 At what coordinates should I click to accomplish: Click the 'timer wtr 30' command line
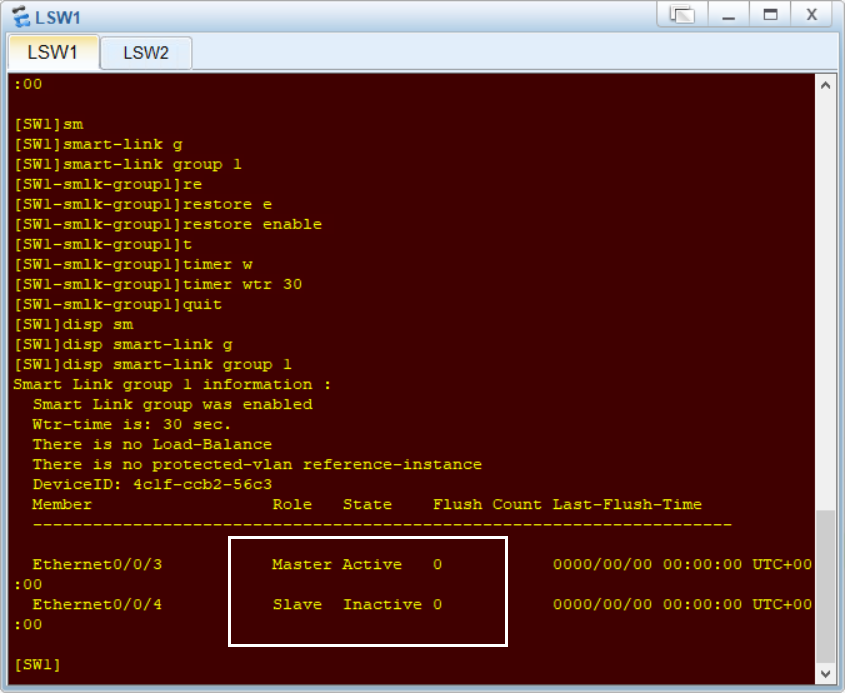click(x=158, y=284)
